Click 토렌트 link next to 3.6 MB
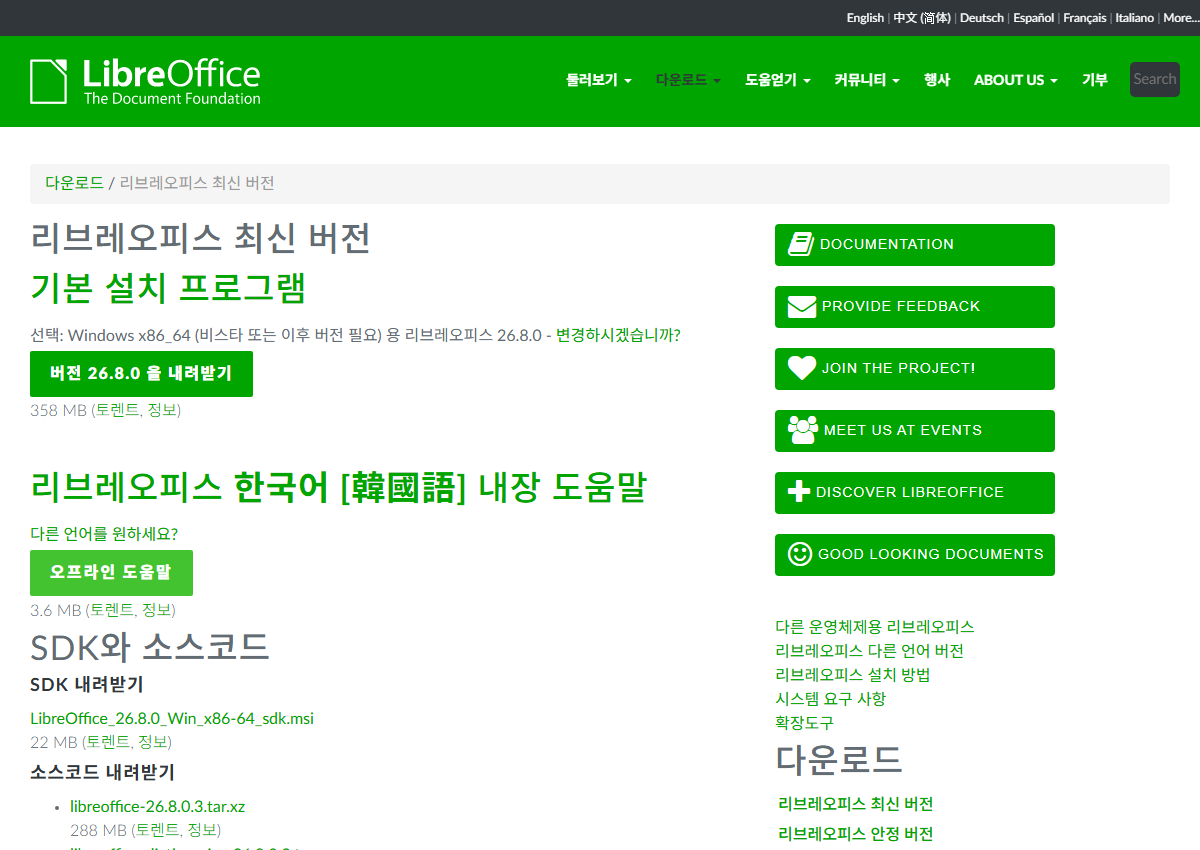 (x=111, y=610)
